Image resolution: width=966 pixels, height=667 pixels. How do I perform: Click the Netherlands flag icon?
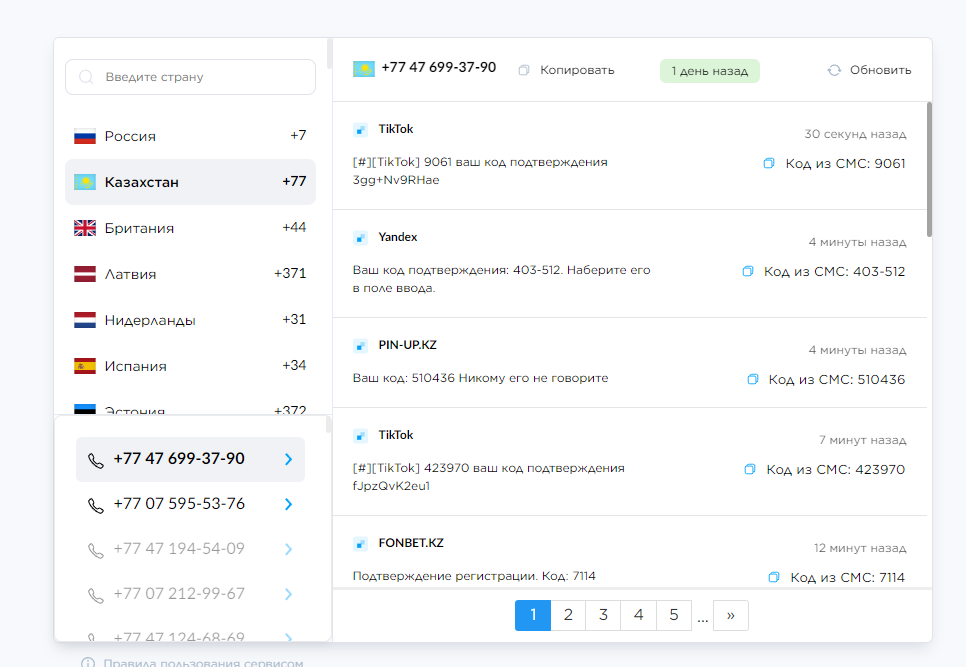85,320
